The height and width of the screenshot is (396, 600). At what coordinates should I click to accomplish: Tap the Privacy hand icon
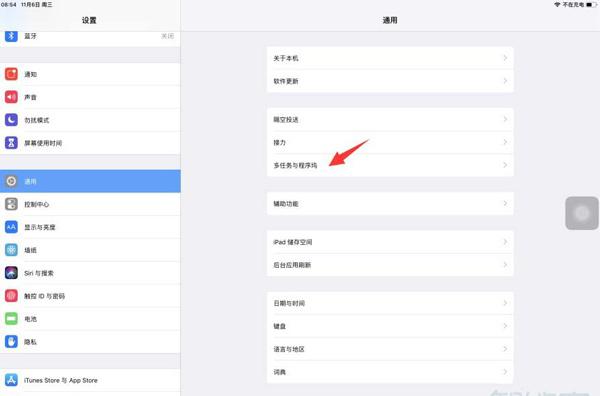coord(11,342)
